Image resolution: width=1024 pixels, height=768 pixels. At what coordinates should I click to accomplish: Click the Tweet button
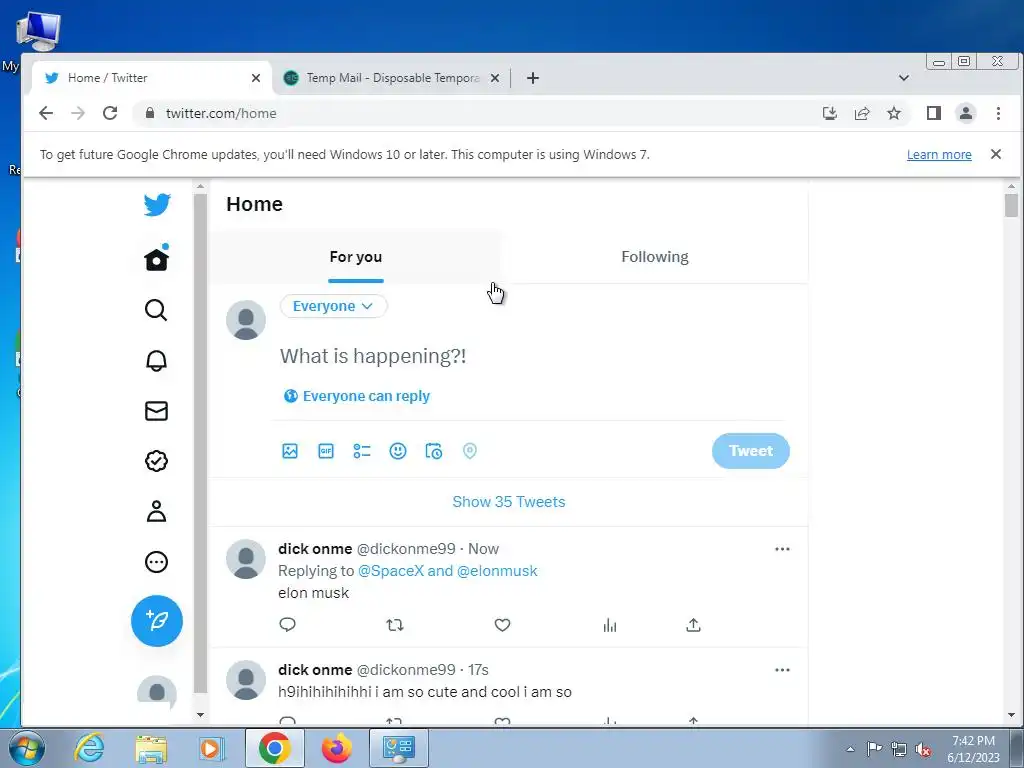751,451
